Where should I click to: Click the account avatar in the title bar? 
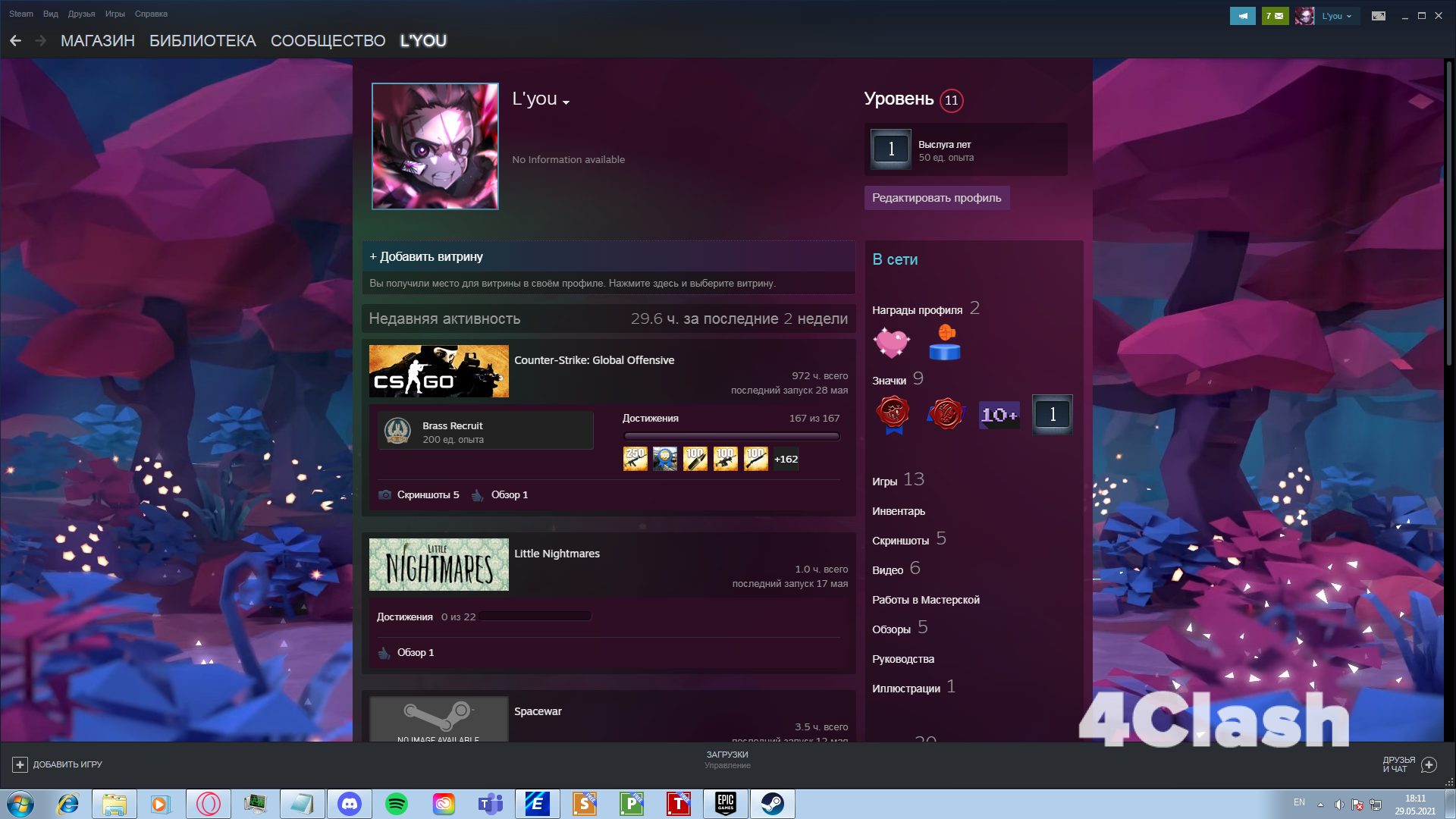(x=1304, y=15)
